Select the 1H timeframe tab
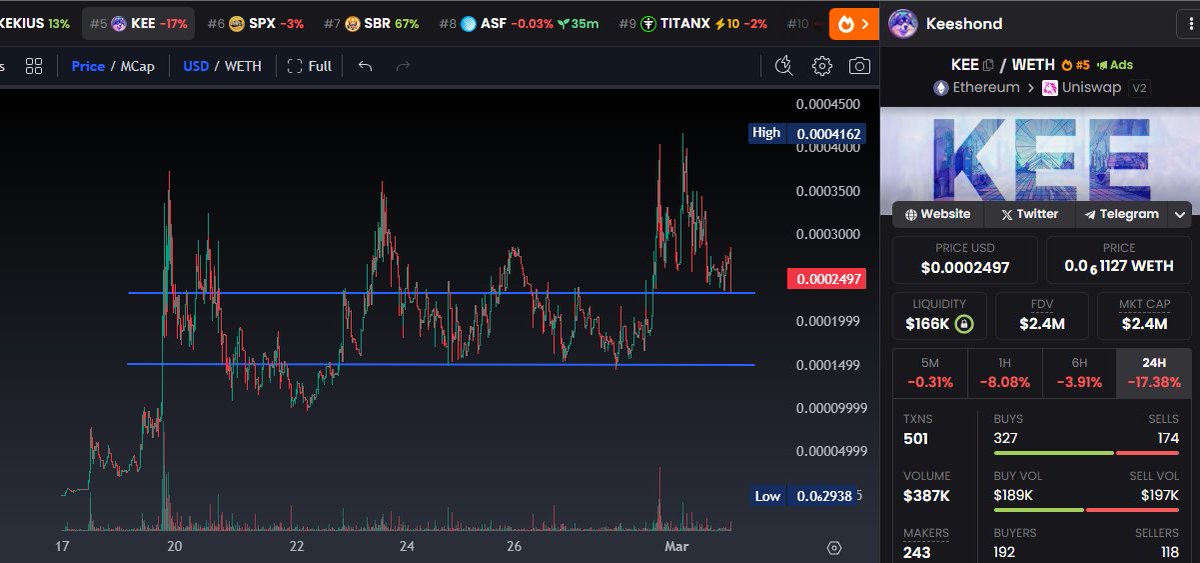1200x563 pixels. coord(1004,373)
